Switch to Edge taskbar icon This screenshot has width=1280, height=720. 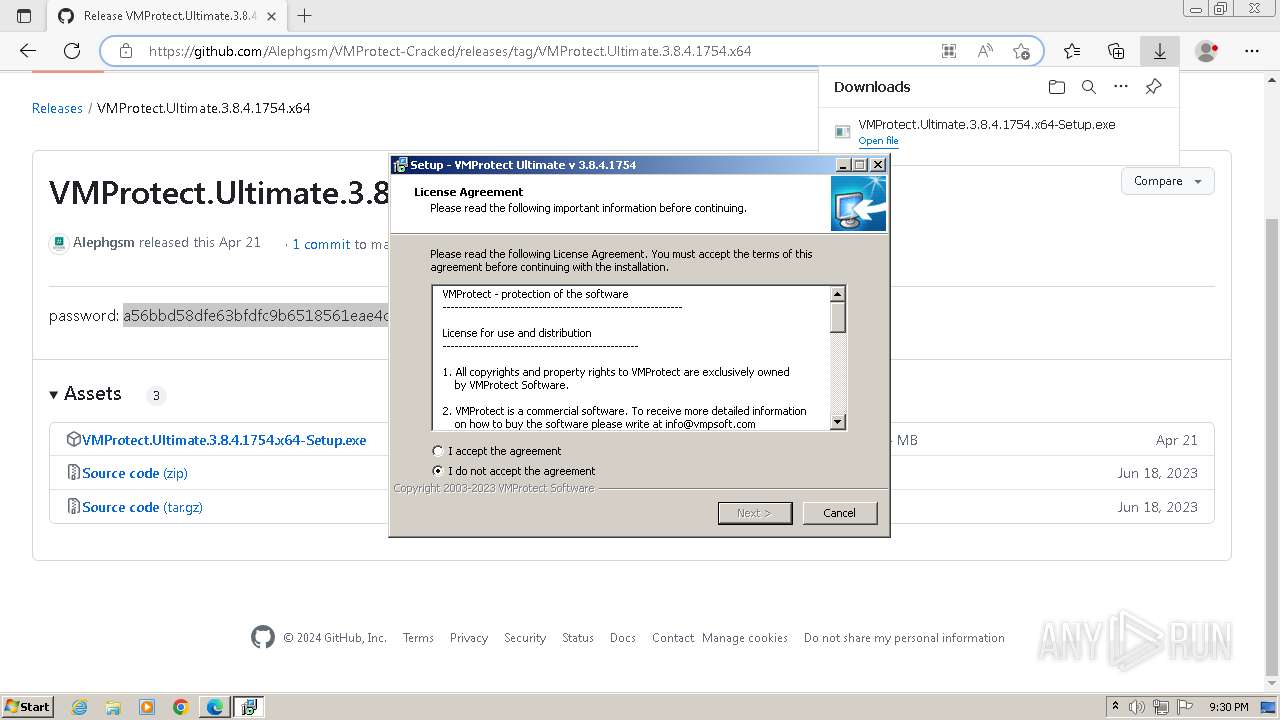(215, 707)
